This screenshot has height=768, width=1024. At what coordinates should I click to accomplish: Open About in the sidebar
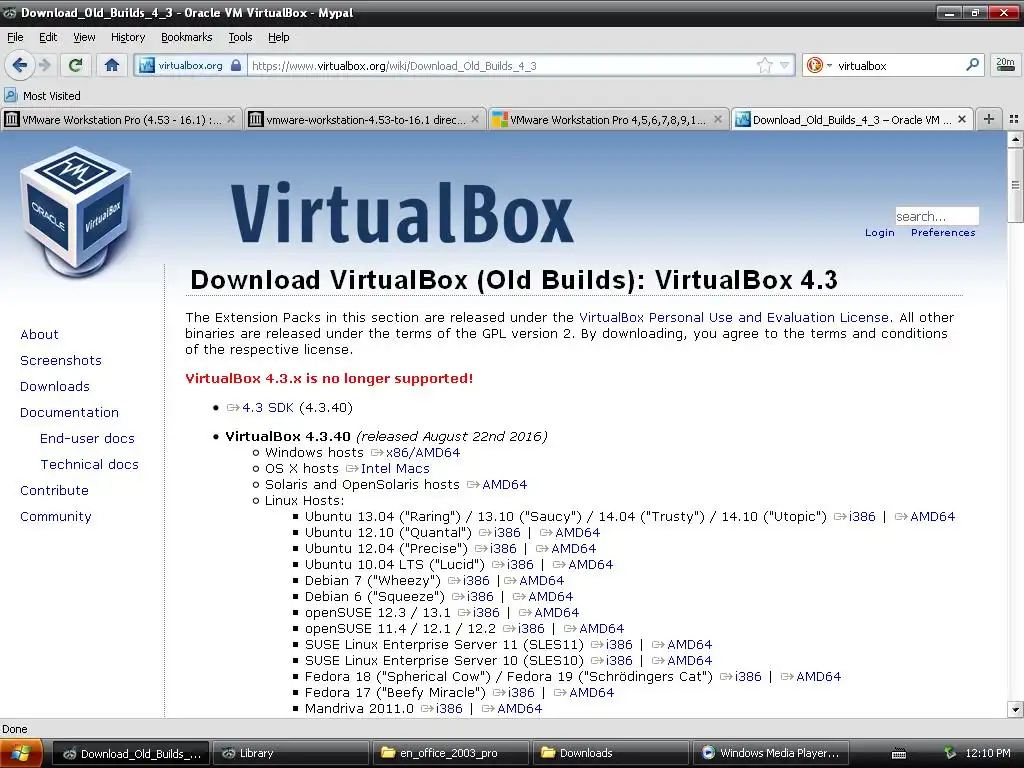tap(39, 334)
